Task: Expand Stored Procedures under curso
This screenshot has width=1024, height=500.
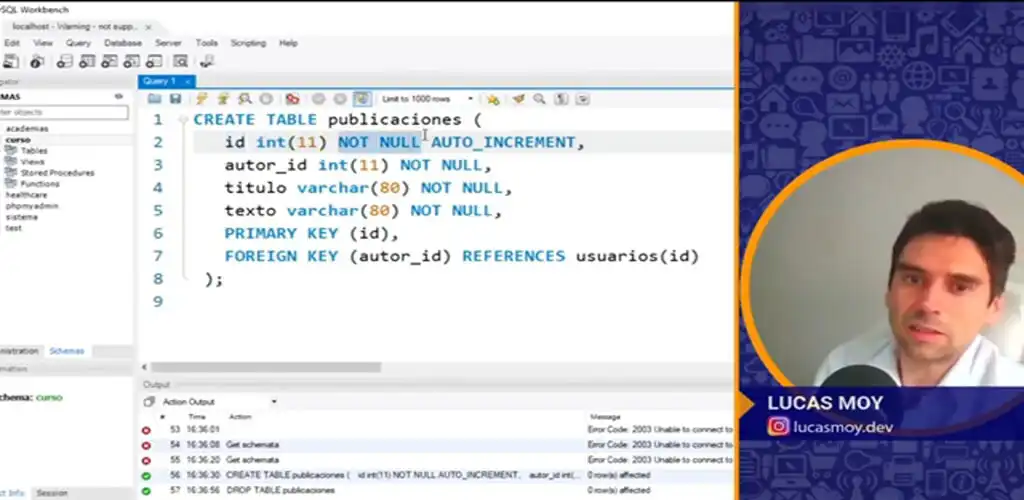Action: 57,173
